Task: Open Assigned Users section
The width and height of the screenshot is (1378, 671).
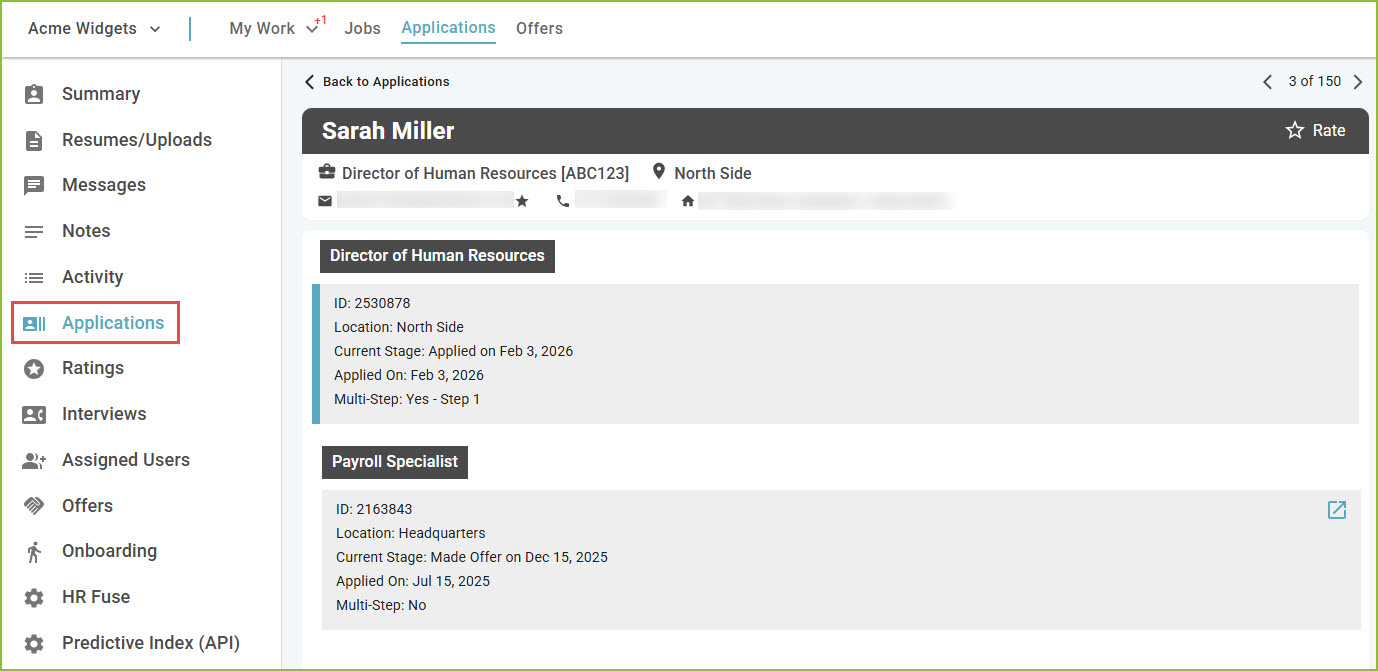Action: click(126, 460)
